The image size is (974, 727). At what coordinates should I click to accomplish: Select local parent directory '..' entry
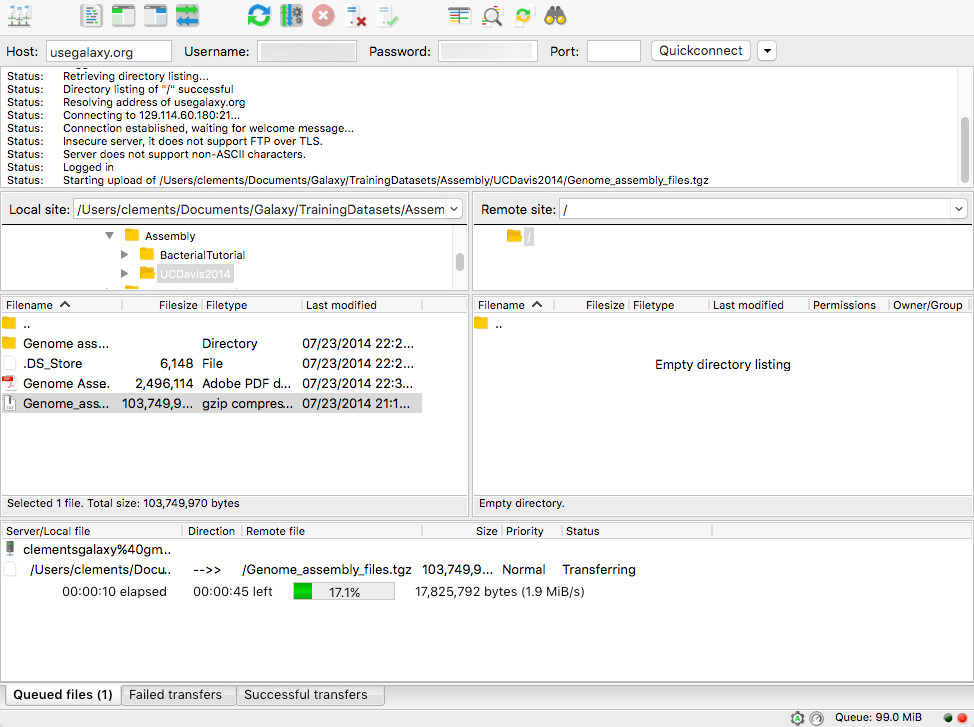point(211,324)
